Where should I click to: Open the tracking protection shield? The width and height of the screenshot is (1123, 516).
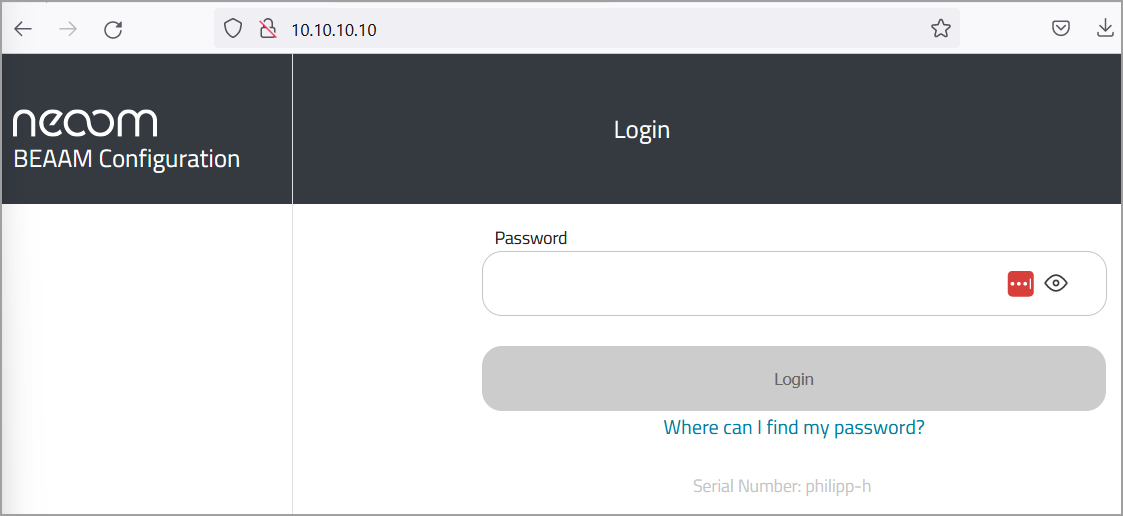tap(233, 29)
